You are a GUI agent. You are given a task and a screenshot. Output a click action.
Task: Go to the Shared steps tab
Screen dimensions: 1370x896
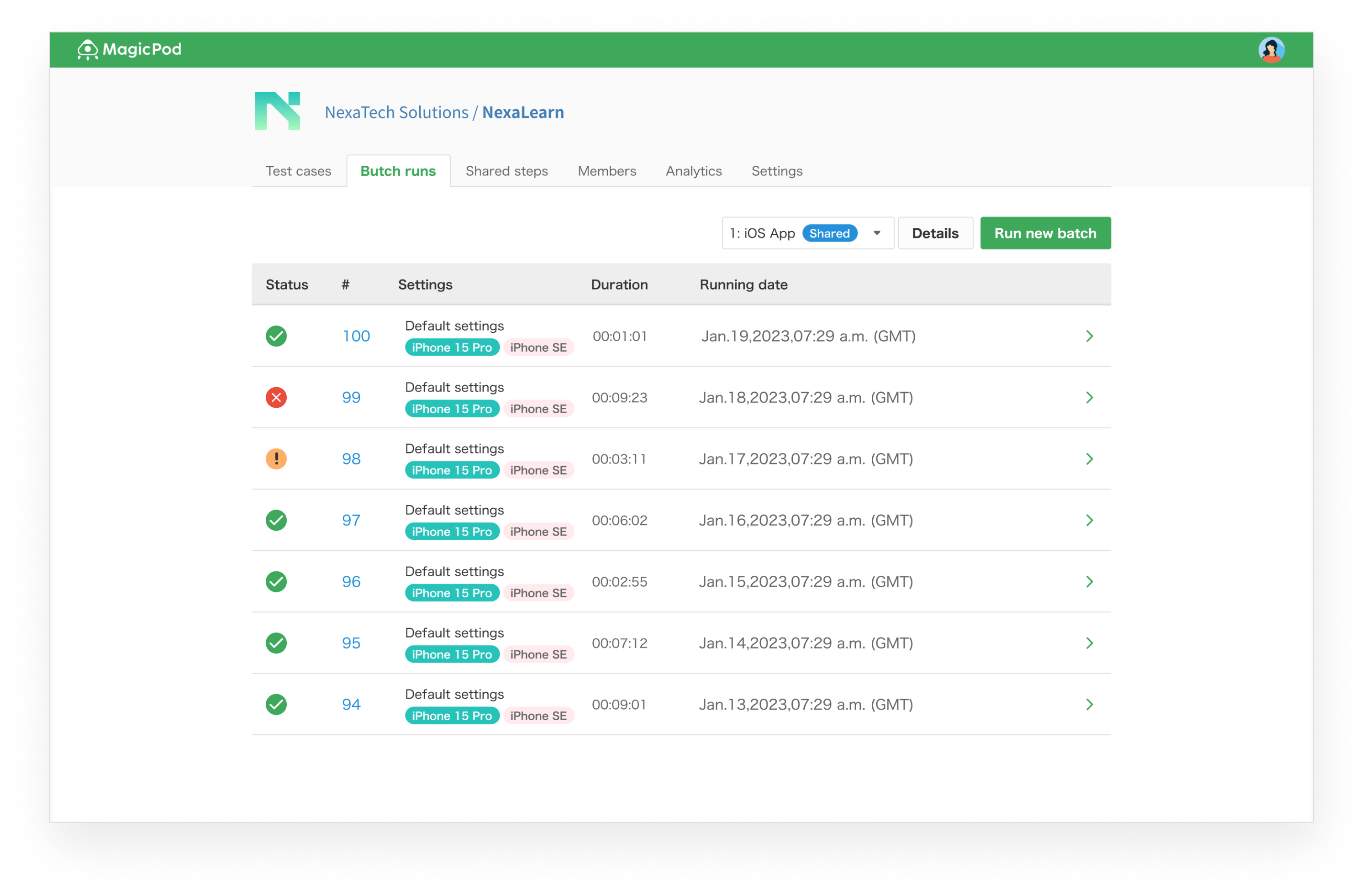(x=506, y=171)
